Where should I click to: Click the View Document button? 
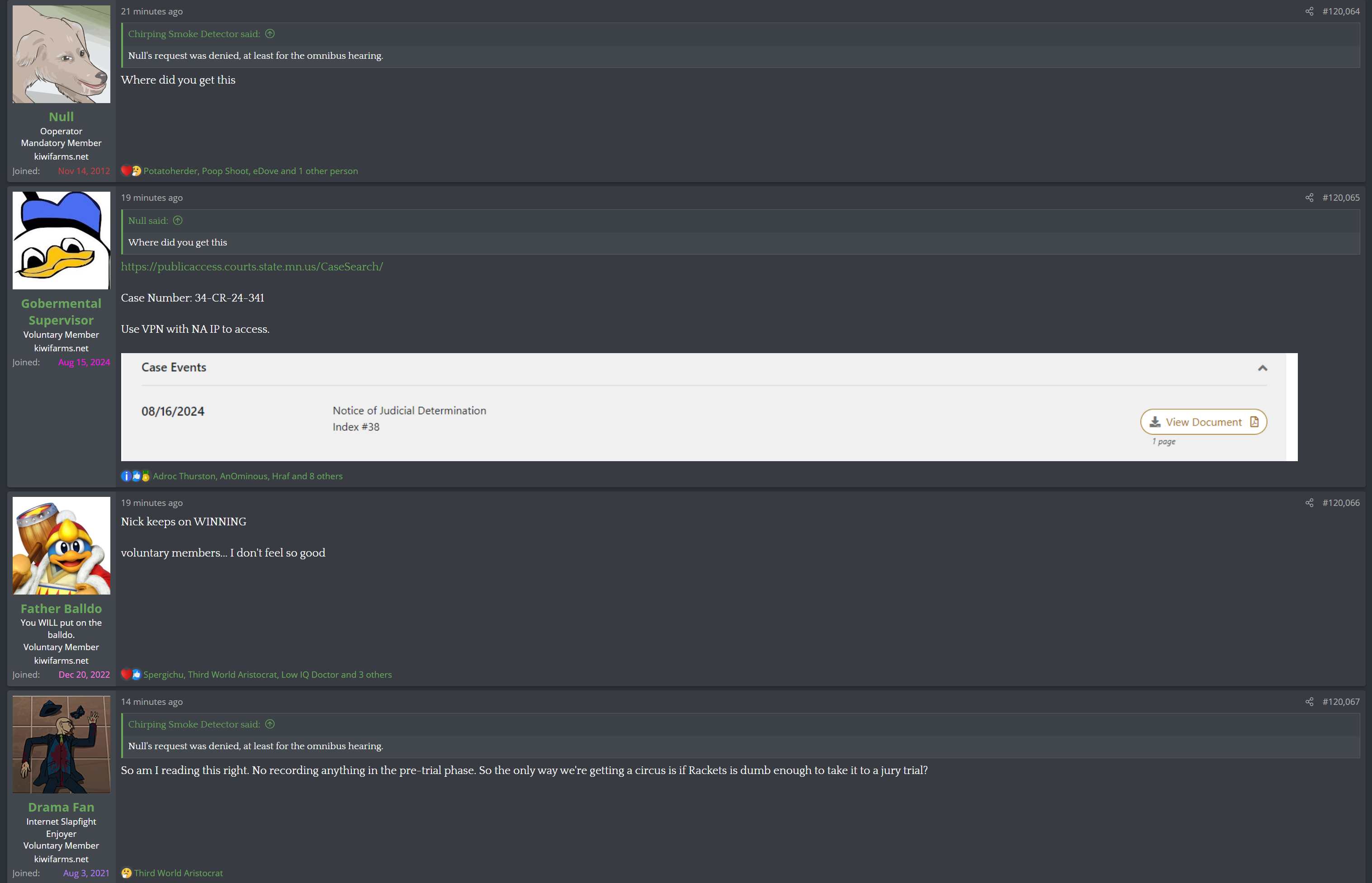pos(1203,422)
